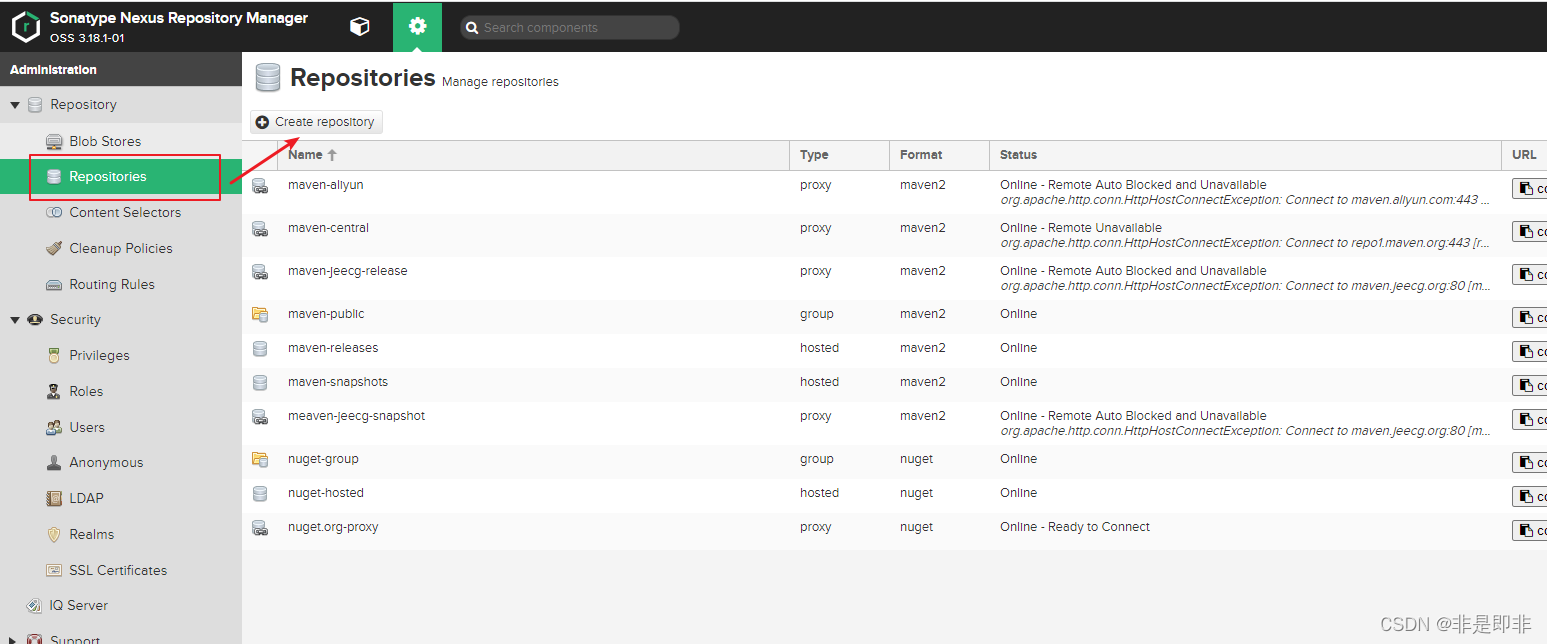The height and width of the screenshot is (644, 1547).
Task: Open Roles in sidebar
Action: [86, 391]
